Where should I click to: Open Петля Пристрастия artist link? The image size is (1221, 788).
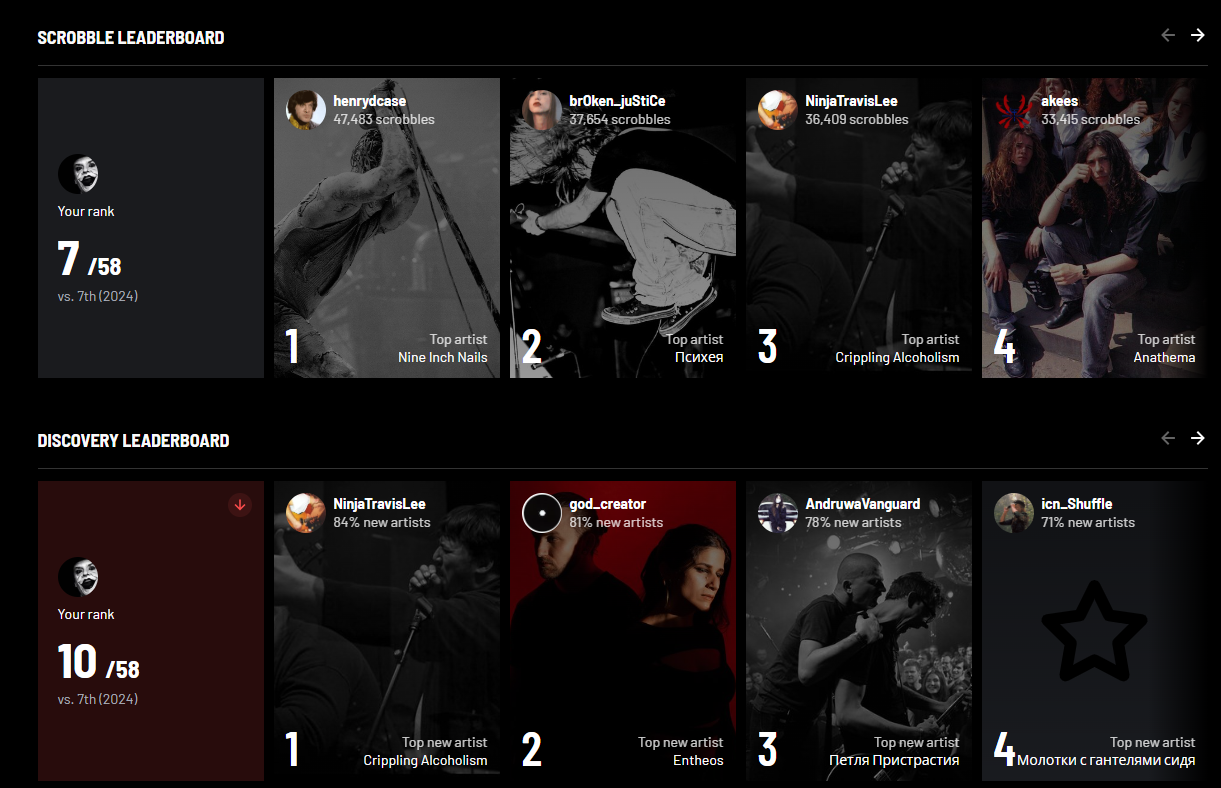coord(894,760)
